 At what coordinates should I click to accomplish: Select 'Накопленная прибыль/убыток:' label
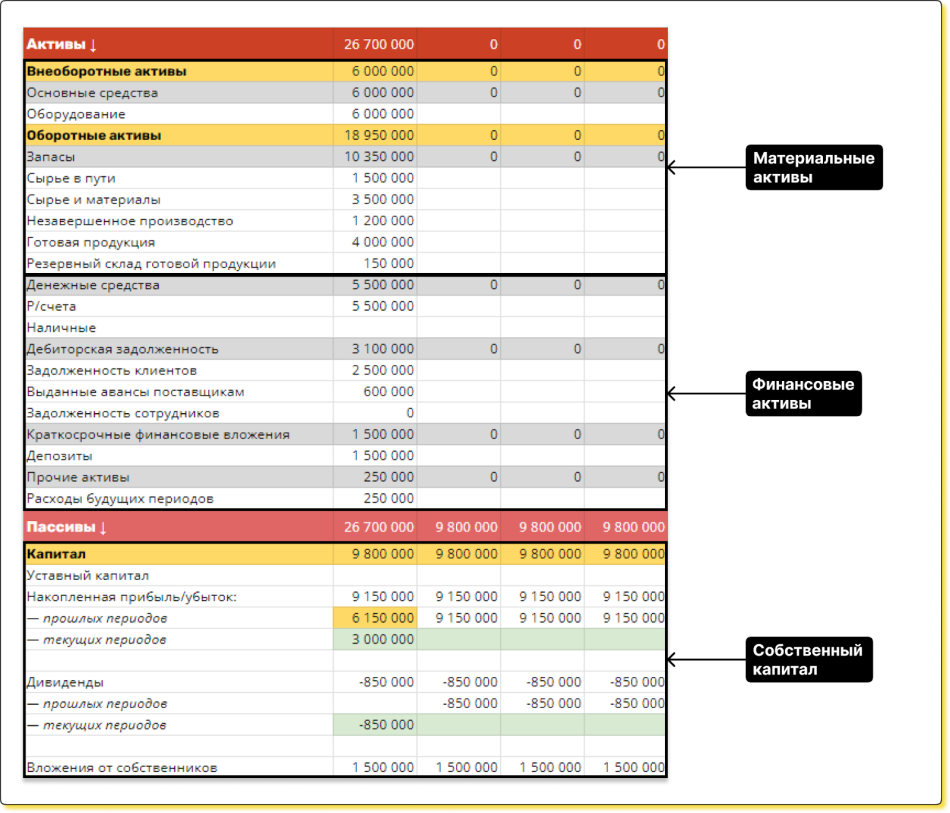click(x=131, y=597)
